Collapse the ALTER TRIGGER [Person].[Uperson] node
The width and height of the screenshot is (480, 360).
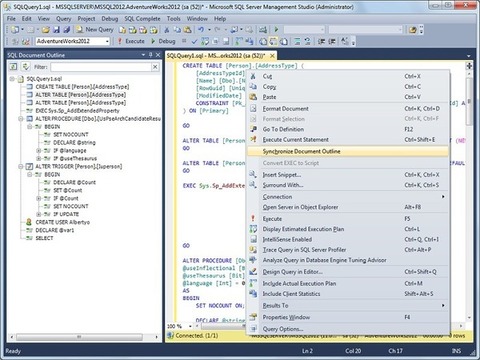coord(21,166)
